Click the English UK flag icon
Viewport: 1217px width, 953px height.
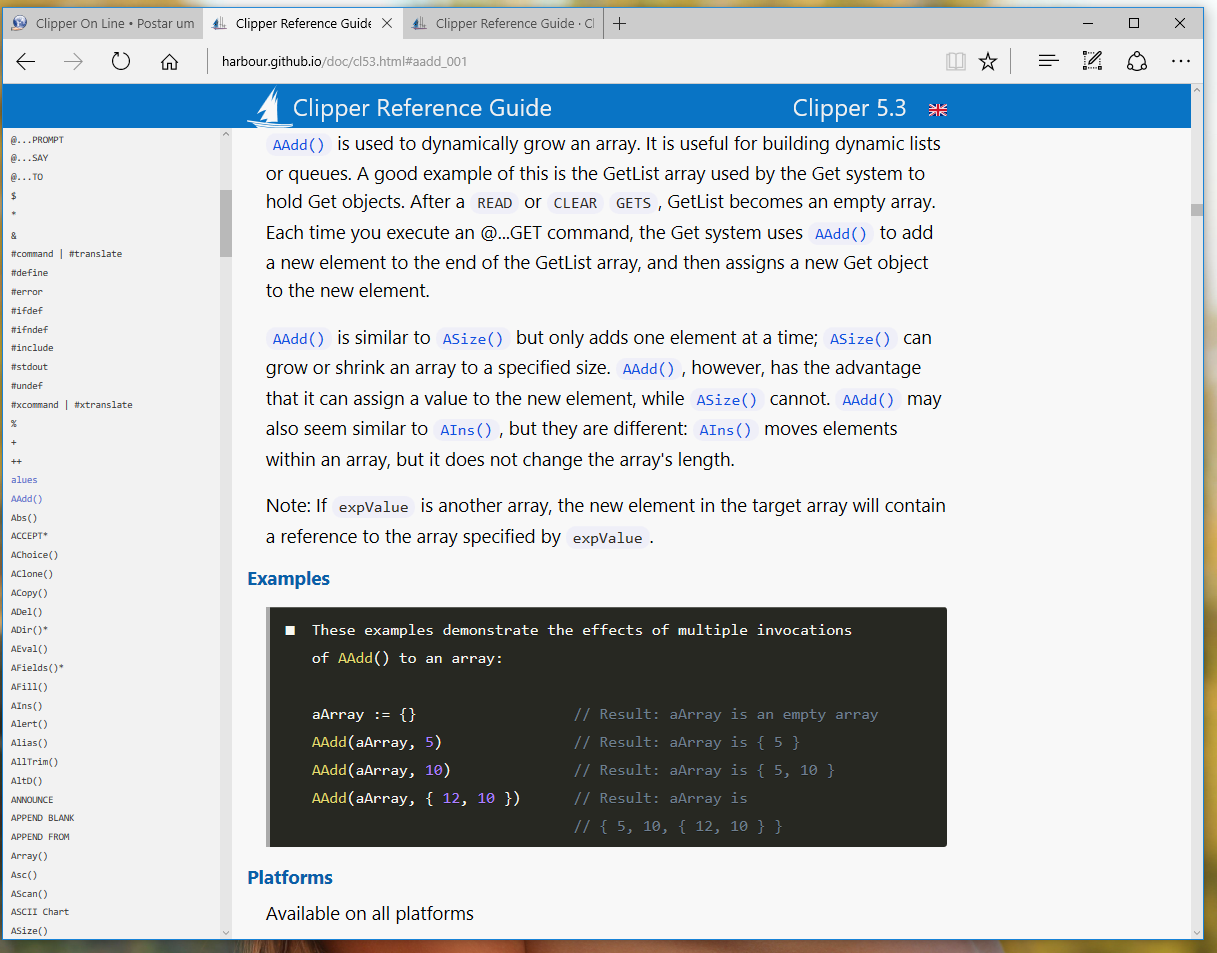[938, 109]
